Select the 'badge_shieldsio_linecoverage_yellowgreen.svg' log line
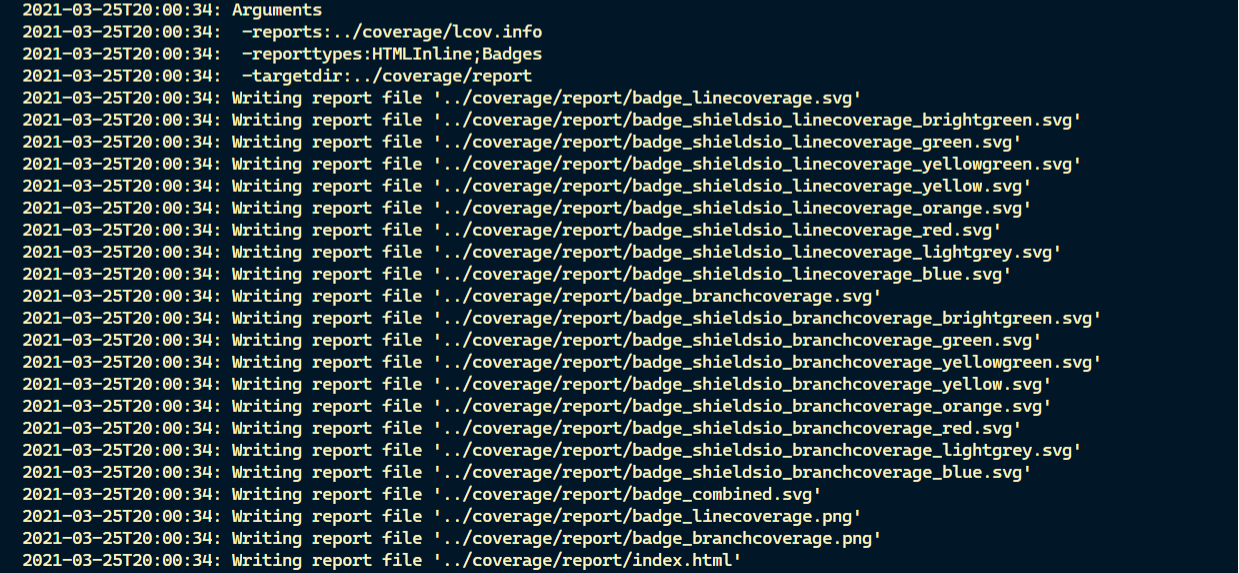 click(552, 164)
